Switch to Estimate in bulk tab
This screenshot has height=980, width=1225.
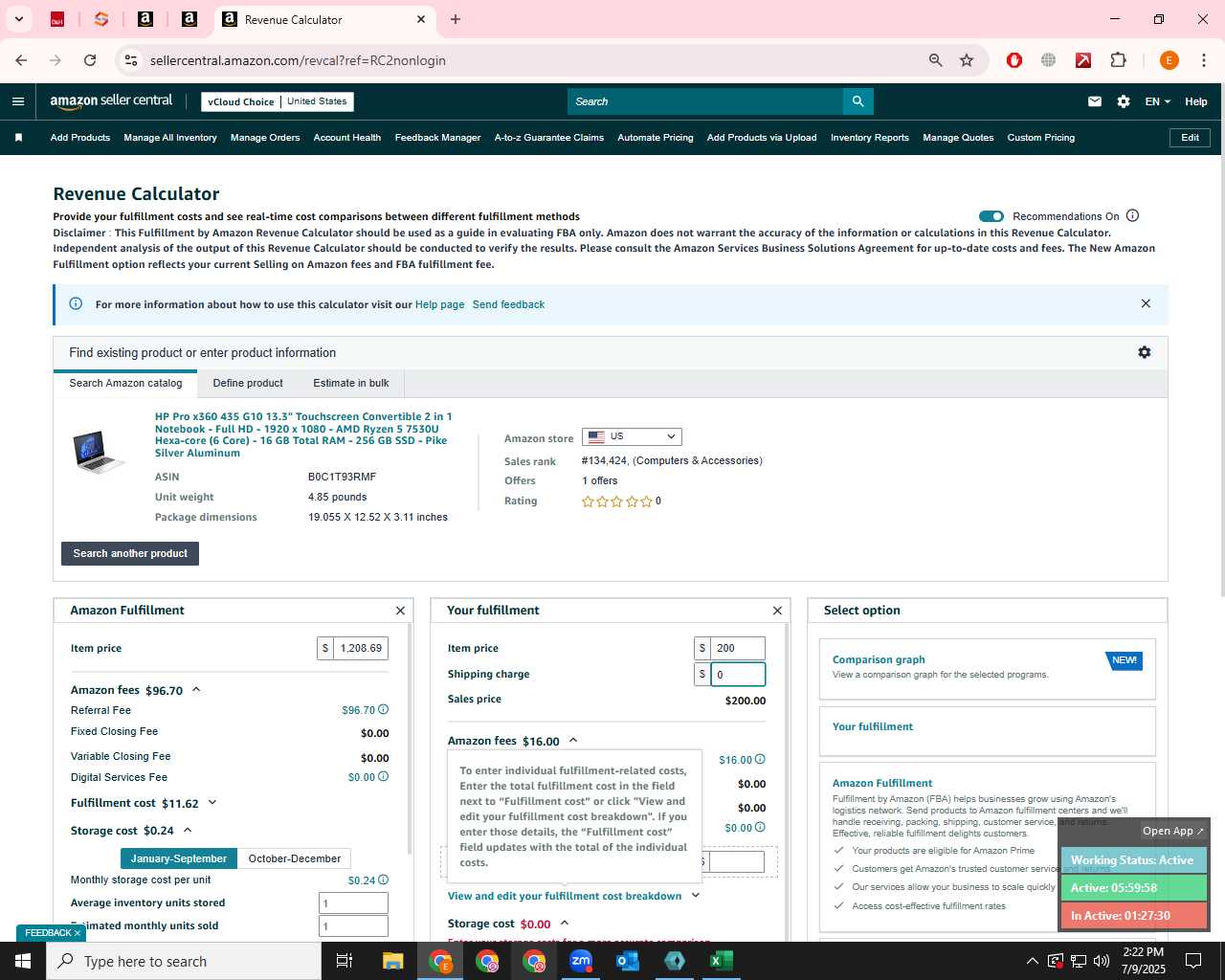[351, 383]
